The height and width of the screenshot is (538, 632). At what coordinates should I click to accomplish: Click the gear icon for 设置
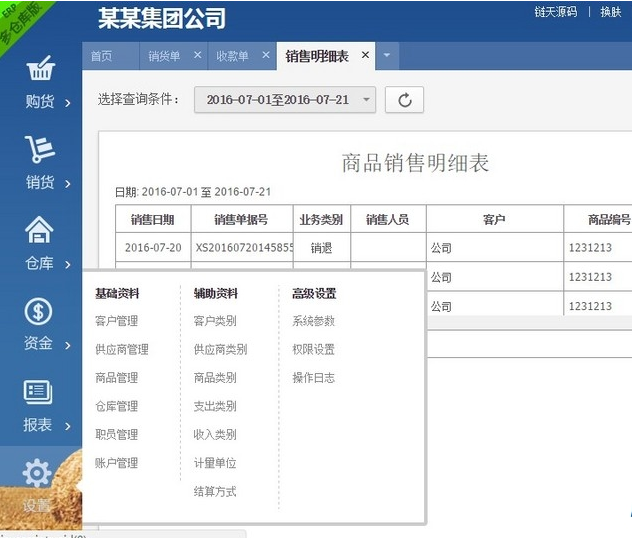click(x=37, y=473)
